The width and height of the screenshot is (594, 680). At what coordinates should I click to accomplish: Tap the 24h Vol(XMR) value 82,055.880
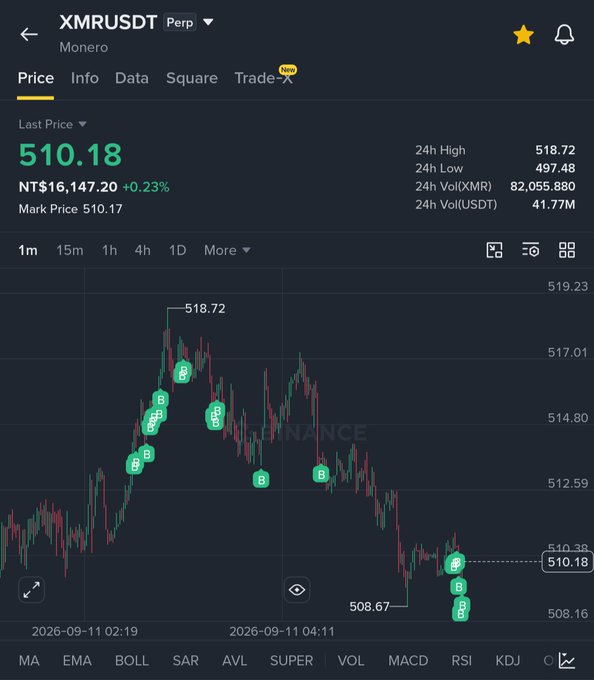pyautogui.click(x=542, y=186)
